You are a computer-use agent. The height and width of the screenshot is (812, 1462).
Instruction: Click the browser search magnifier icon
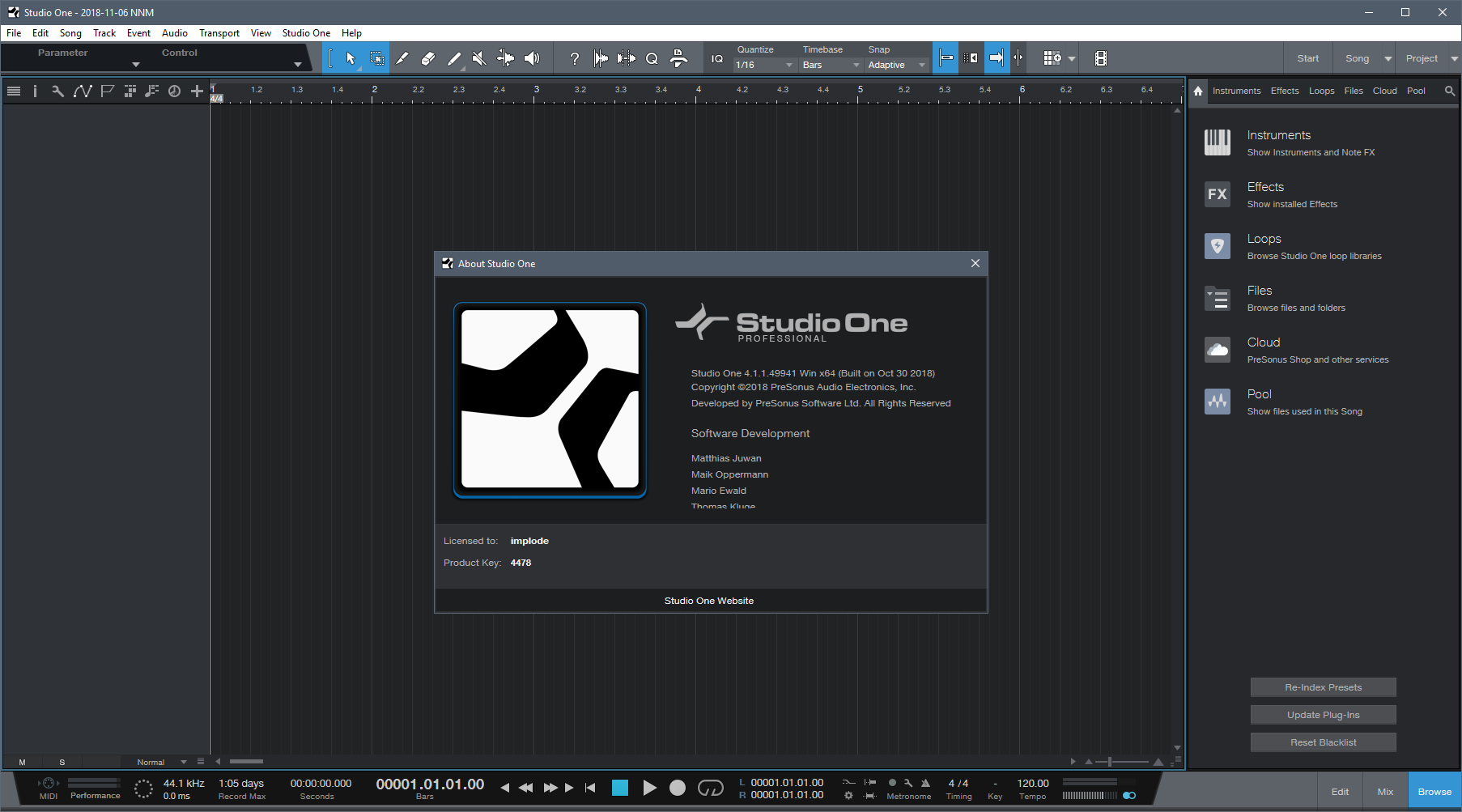click(x=1450, y=91)
